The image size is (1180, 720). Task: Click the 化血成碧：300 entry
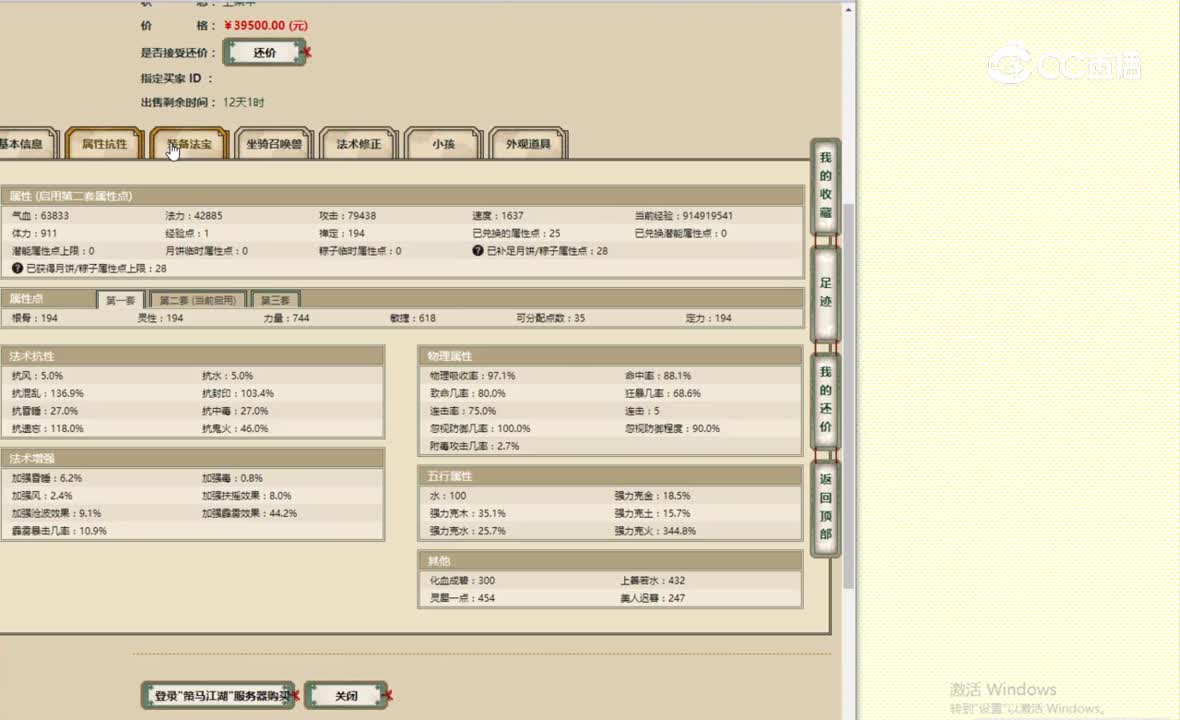pyautogui.click(x=462, y=581)
